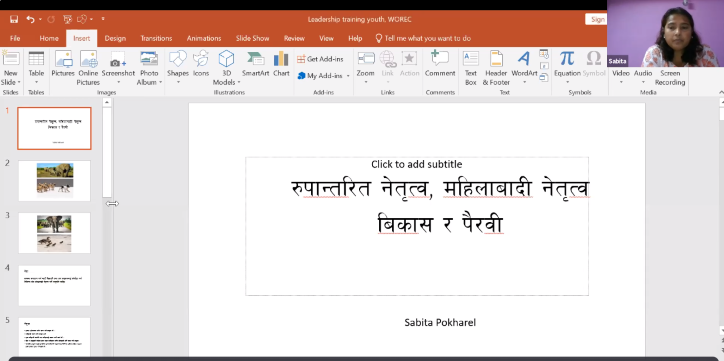Click the Tell me what you want to do box
724x361 pixels.
423,38
